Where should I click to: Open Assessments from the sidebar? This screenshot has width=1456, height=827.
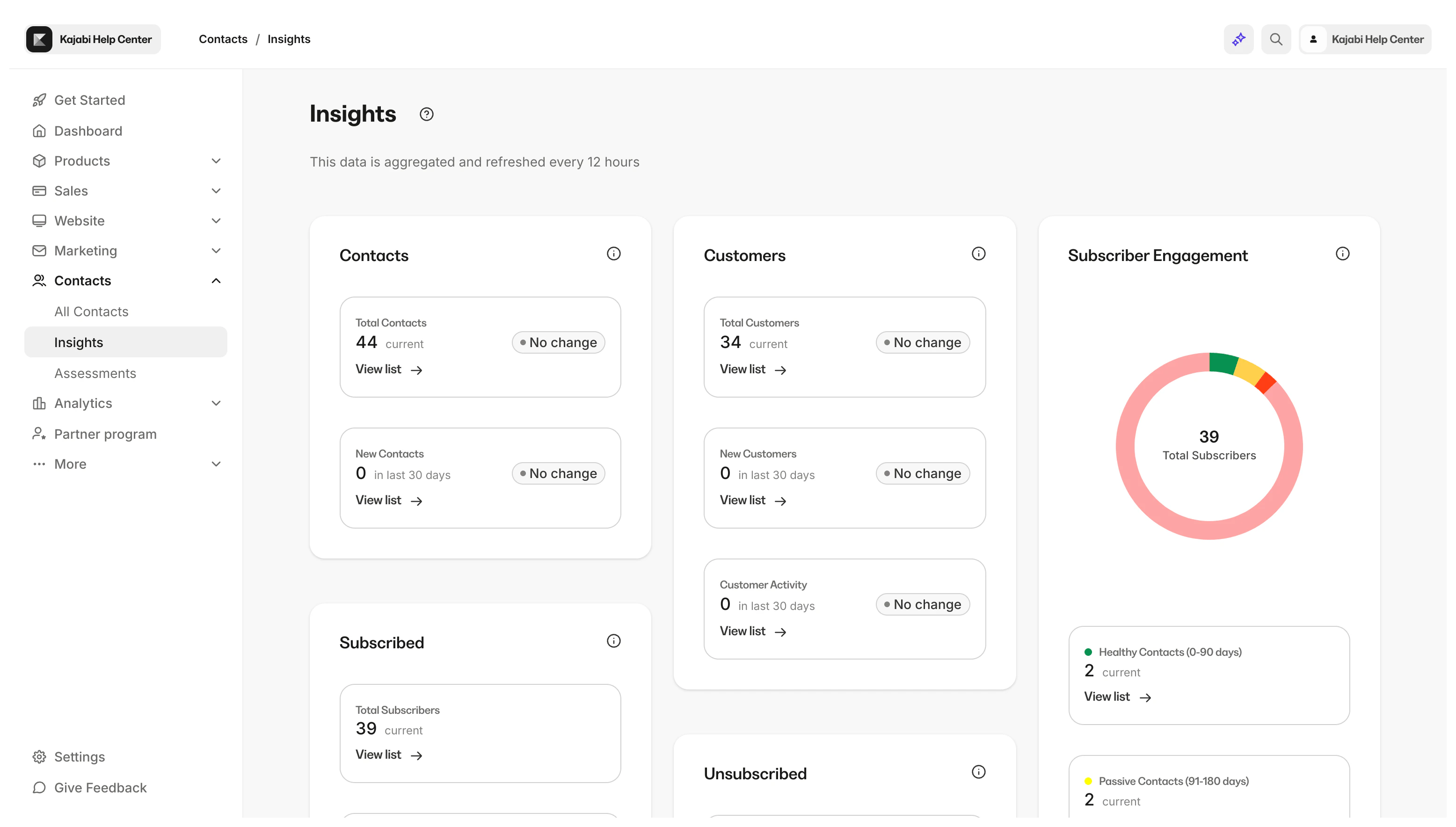[x=95, y=373]
